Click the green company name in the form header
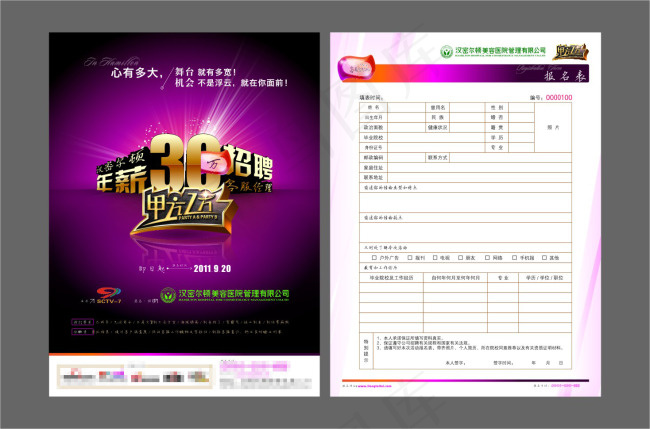Viewport: 650px width, 429px height. (x=500, y=51)
